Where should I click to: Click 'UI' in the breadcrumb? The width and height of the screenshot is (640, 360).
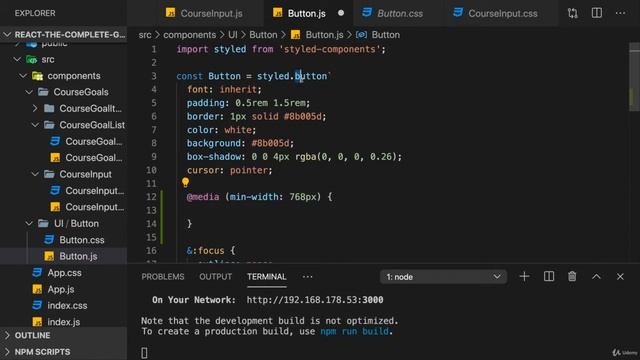233,35
